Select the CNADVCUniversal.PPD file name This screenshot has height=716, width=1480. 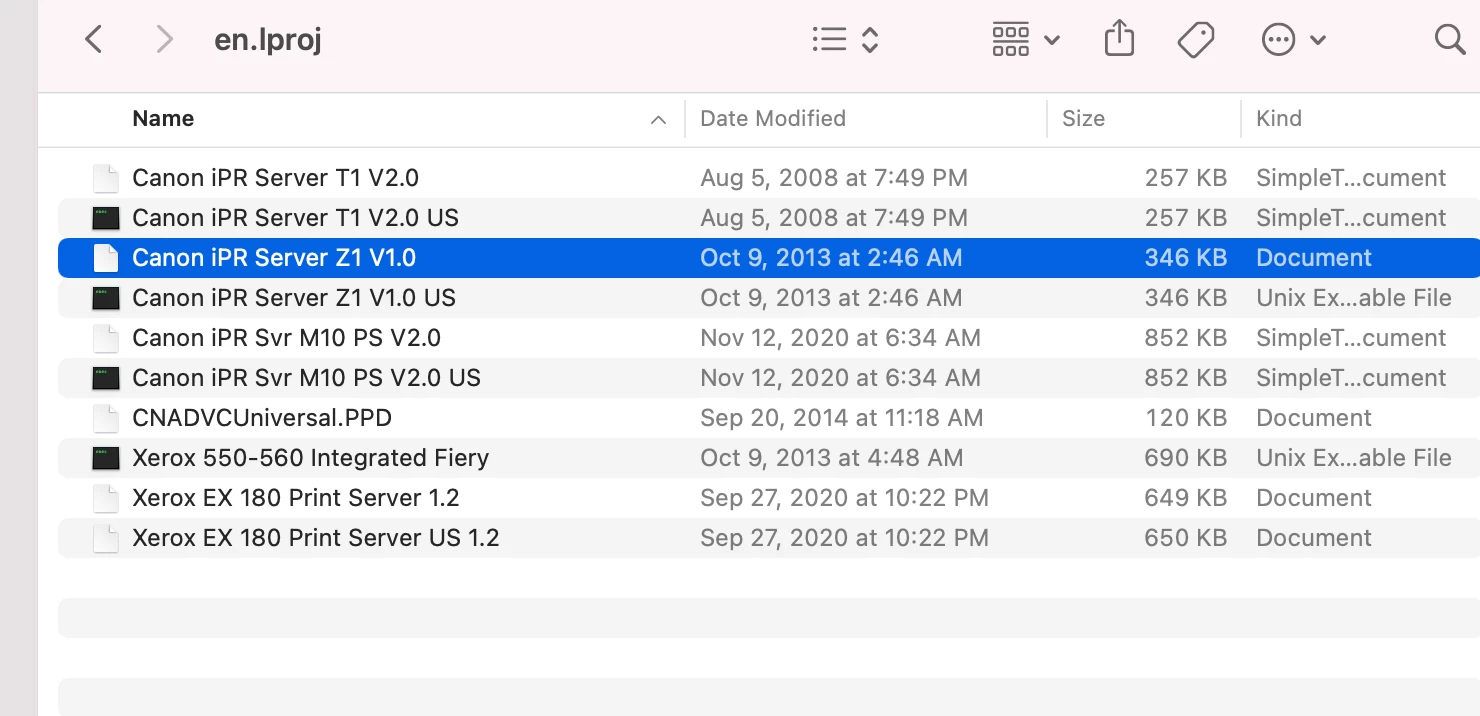pyautogui.click(x=262, y=418)
